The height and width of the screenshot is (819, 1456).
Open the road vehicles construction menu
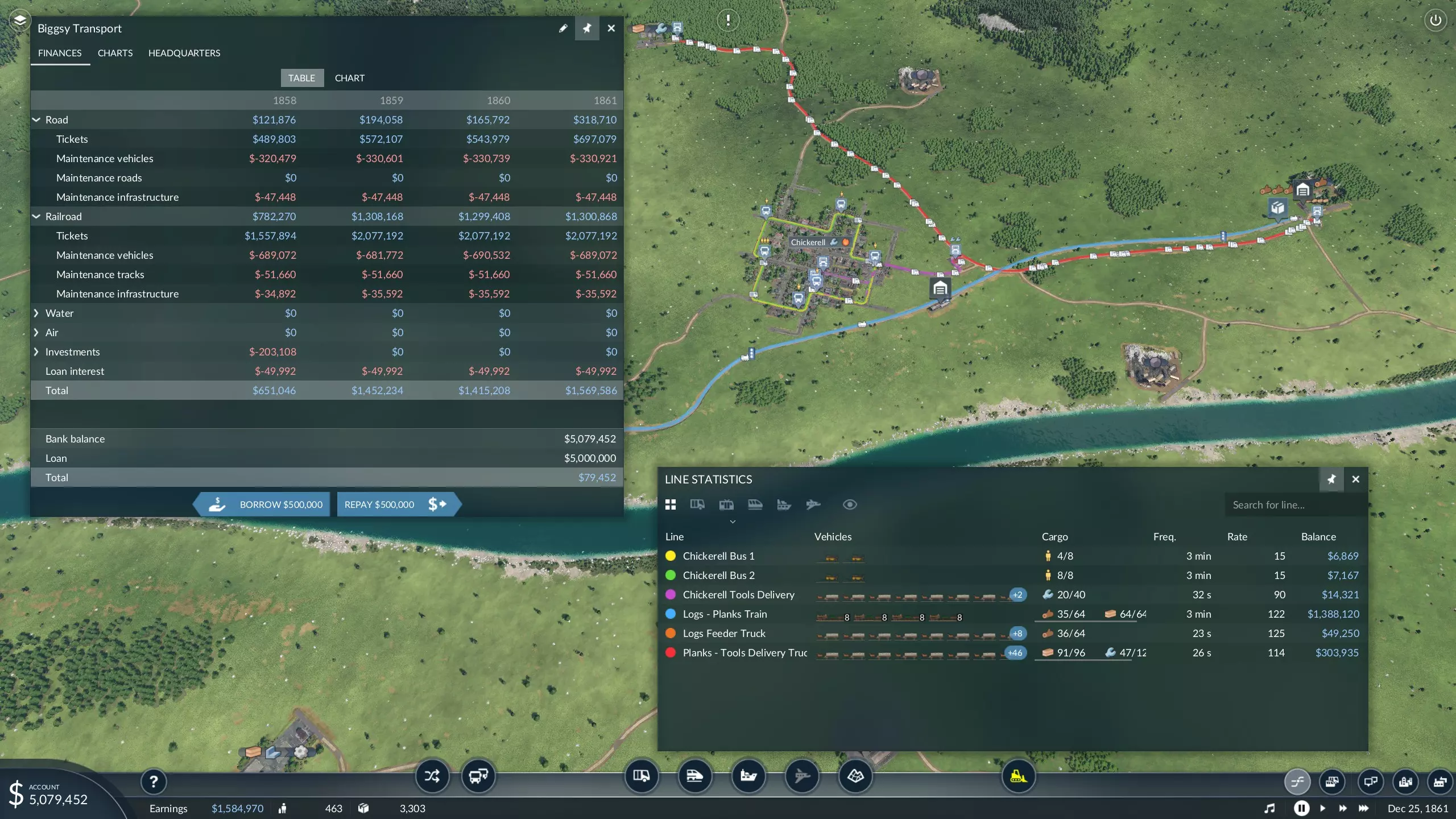[x=641, y=776]
